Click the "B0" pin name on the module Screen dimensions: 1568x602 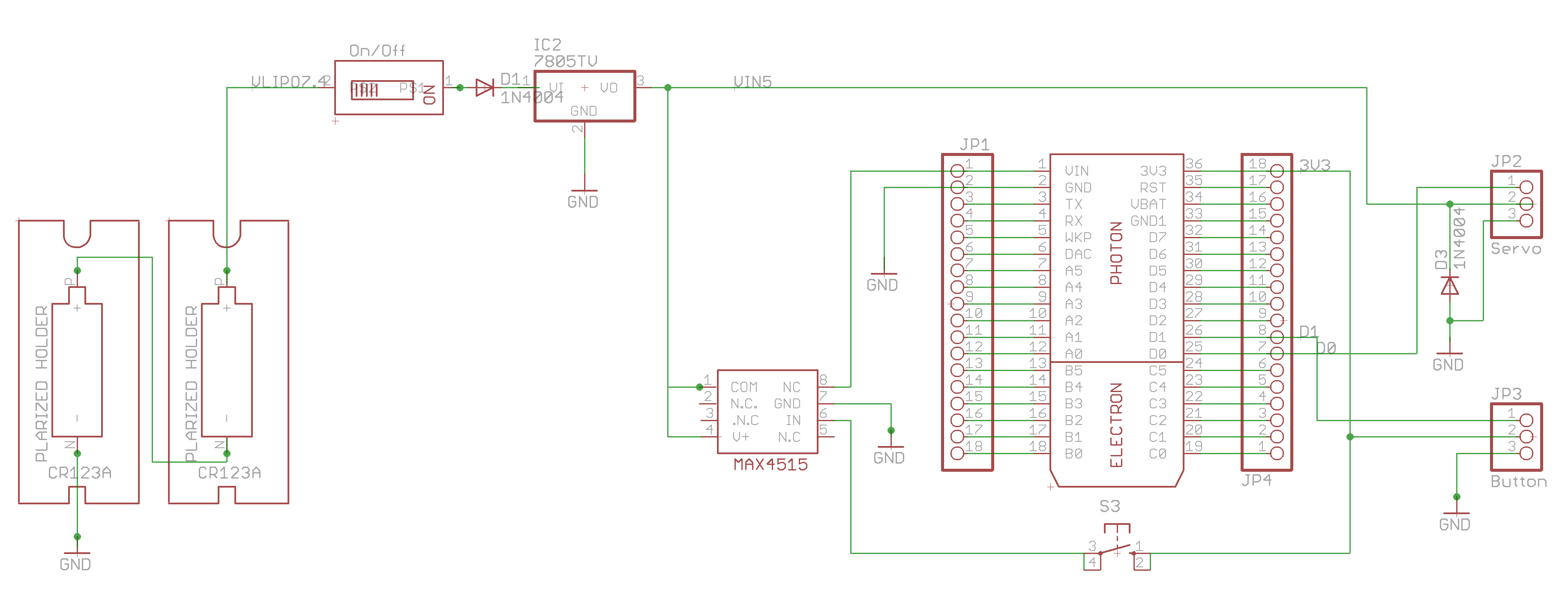[1074, 453]
